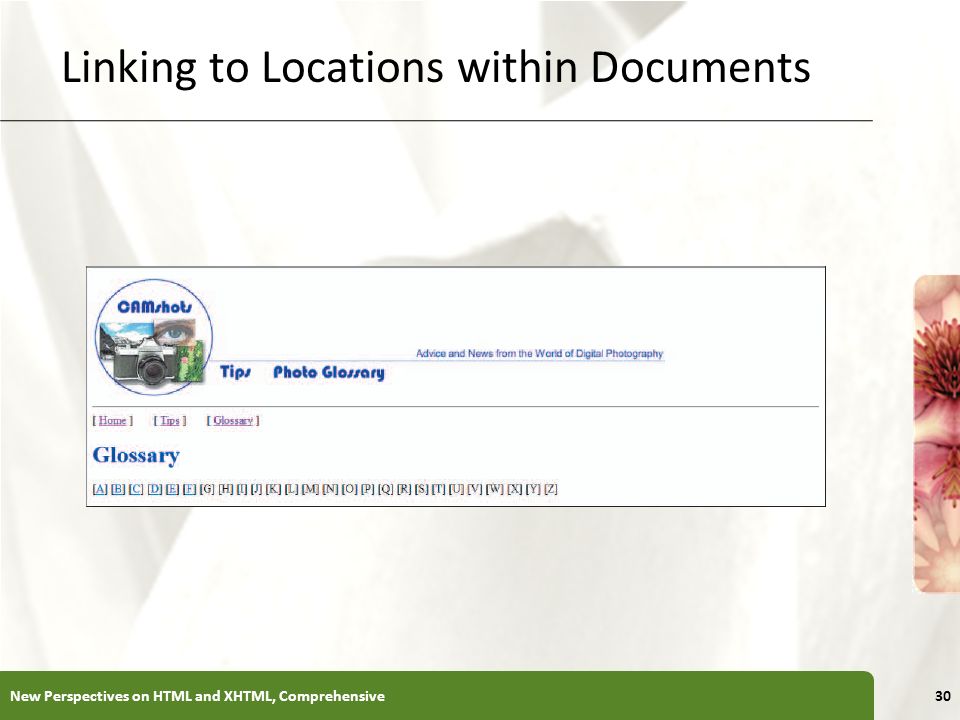Click the letter Z entry
This screenshot has height=720, width=960.
[551, 489]
